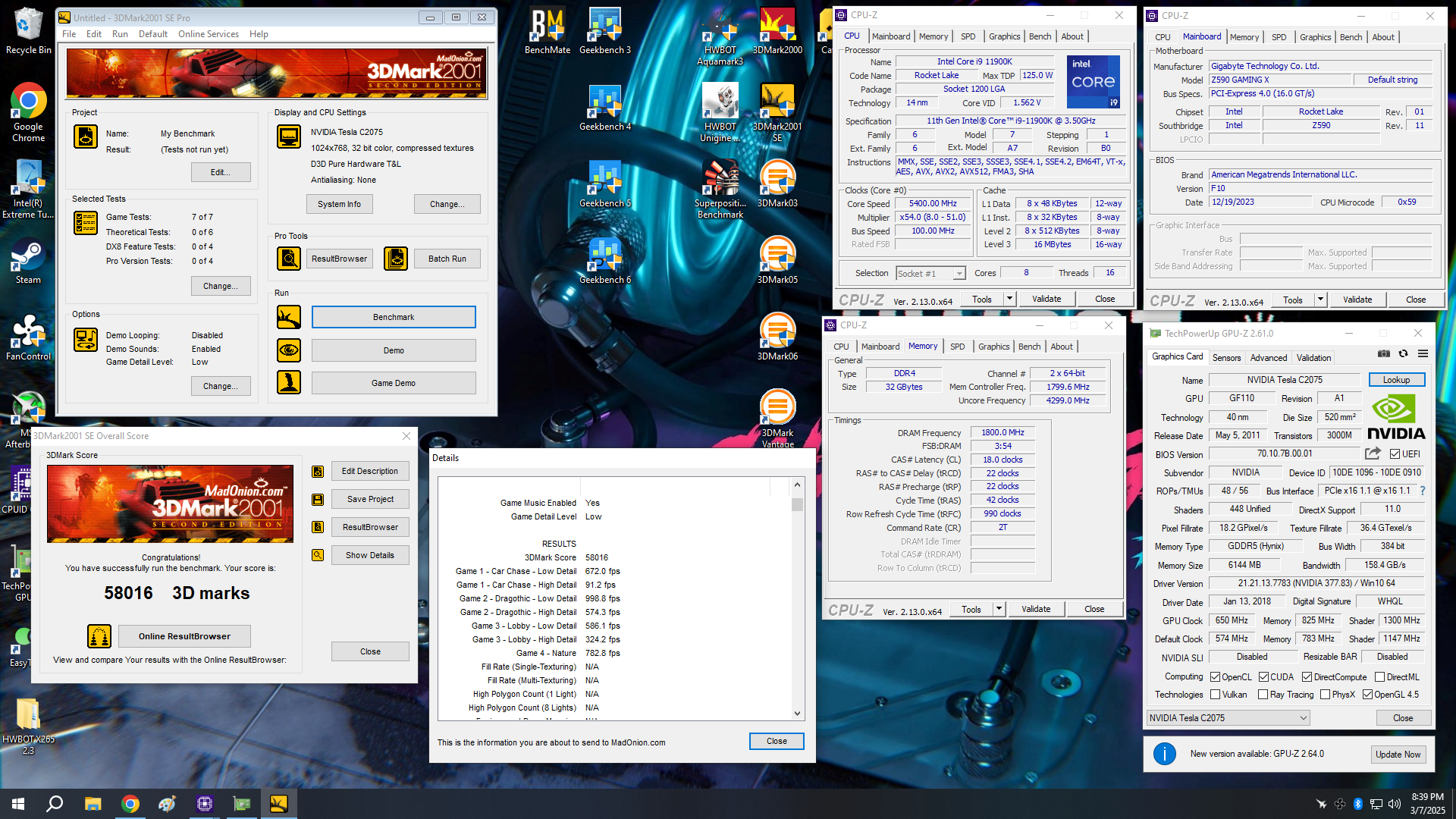Expand NVIDIA Tesla C2075 GPU selector dropdown
Viewport: 1456px width, 819px height.
click(x=1304, y=718)
